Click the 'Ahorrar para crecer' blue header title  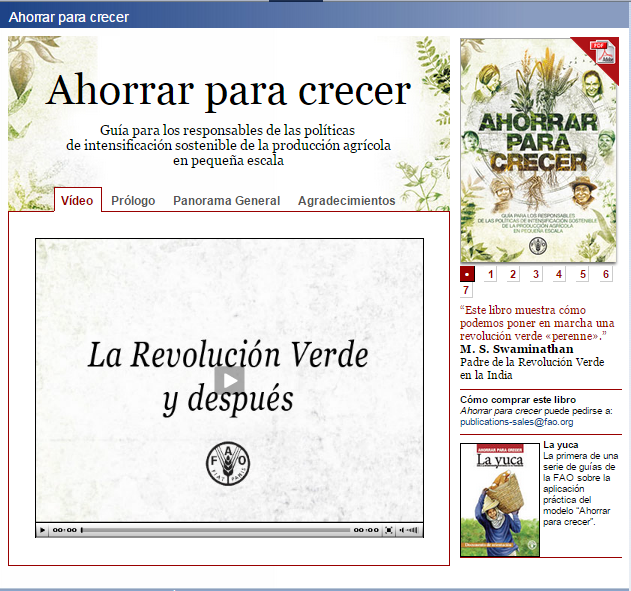[69, 17]
